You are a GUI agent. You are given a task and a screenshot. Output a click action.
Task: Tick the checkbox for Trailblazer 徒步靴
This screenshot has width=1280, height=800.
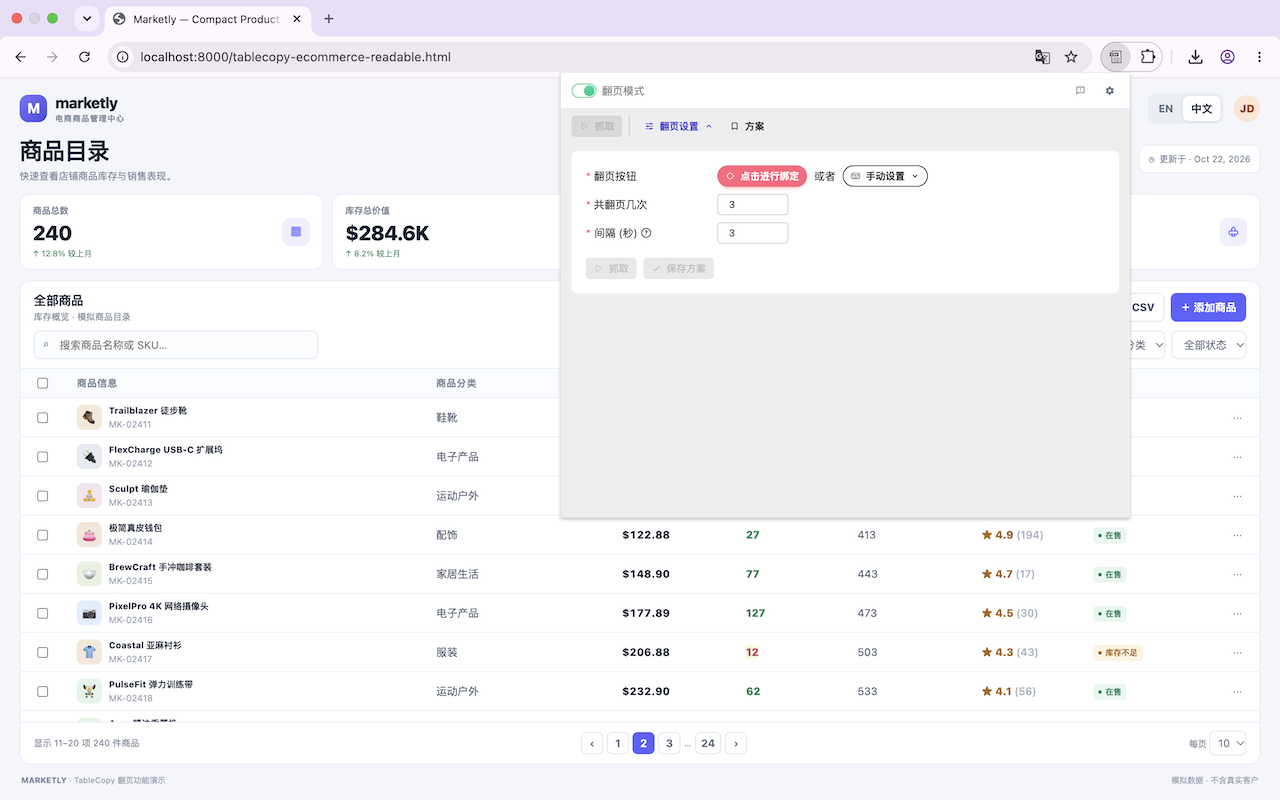pos(42,418)
